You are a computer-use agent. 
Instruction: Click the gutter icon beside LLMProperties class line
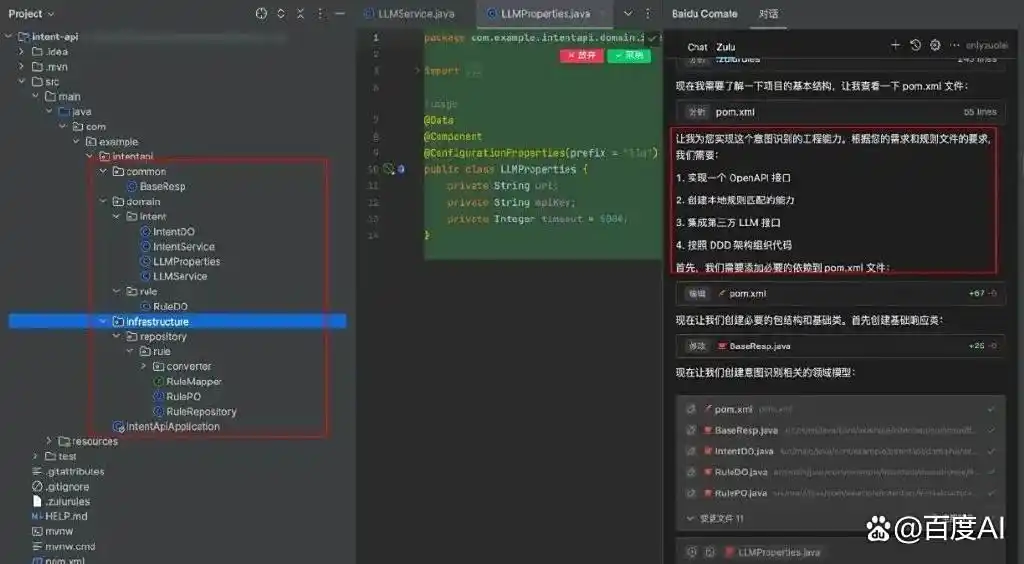(x=389, y=169)
